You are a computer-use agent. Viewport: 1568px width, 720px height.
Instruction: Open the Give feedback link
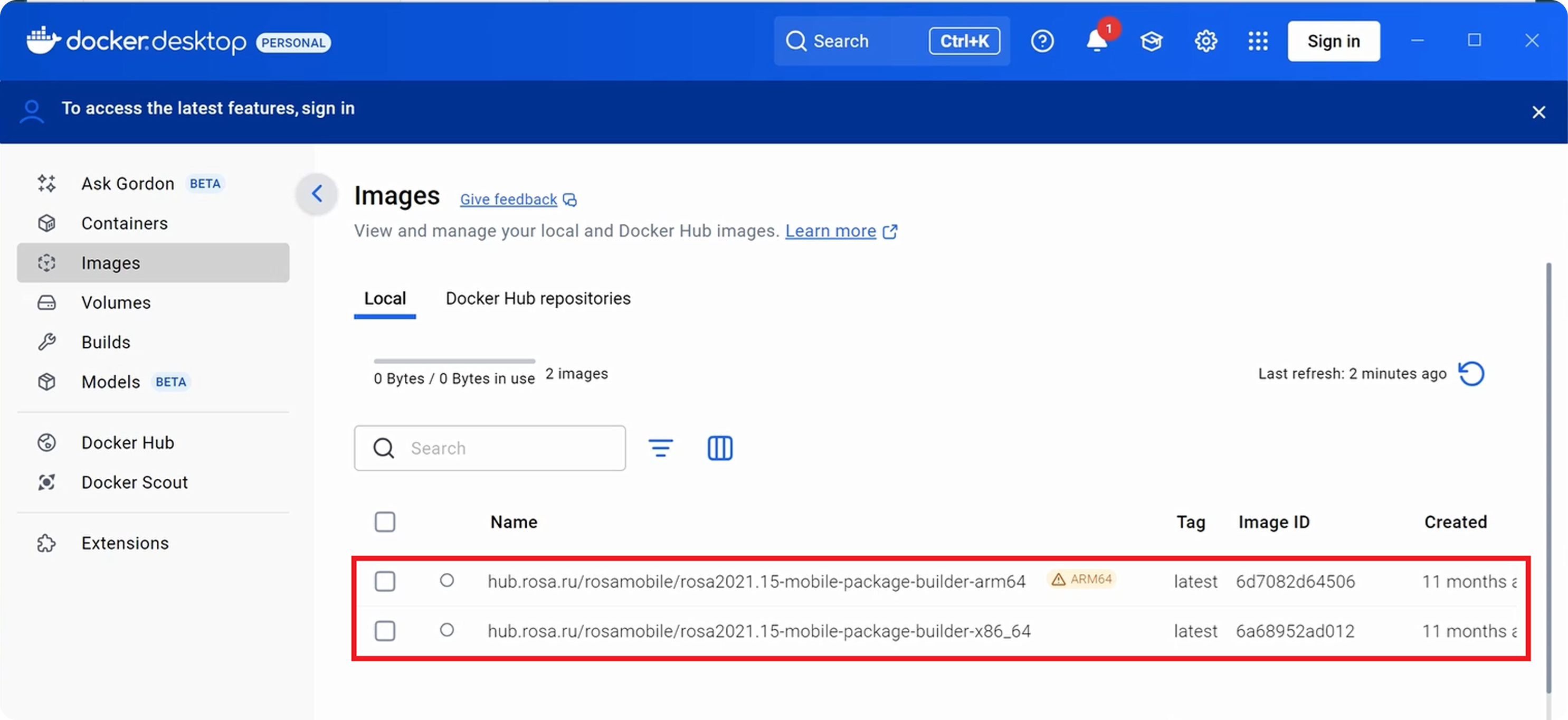coord(508,199)
